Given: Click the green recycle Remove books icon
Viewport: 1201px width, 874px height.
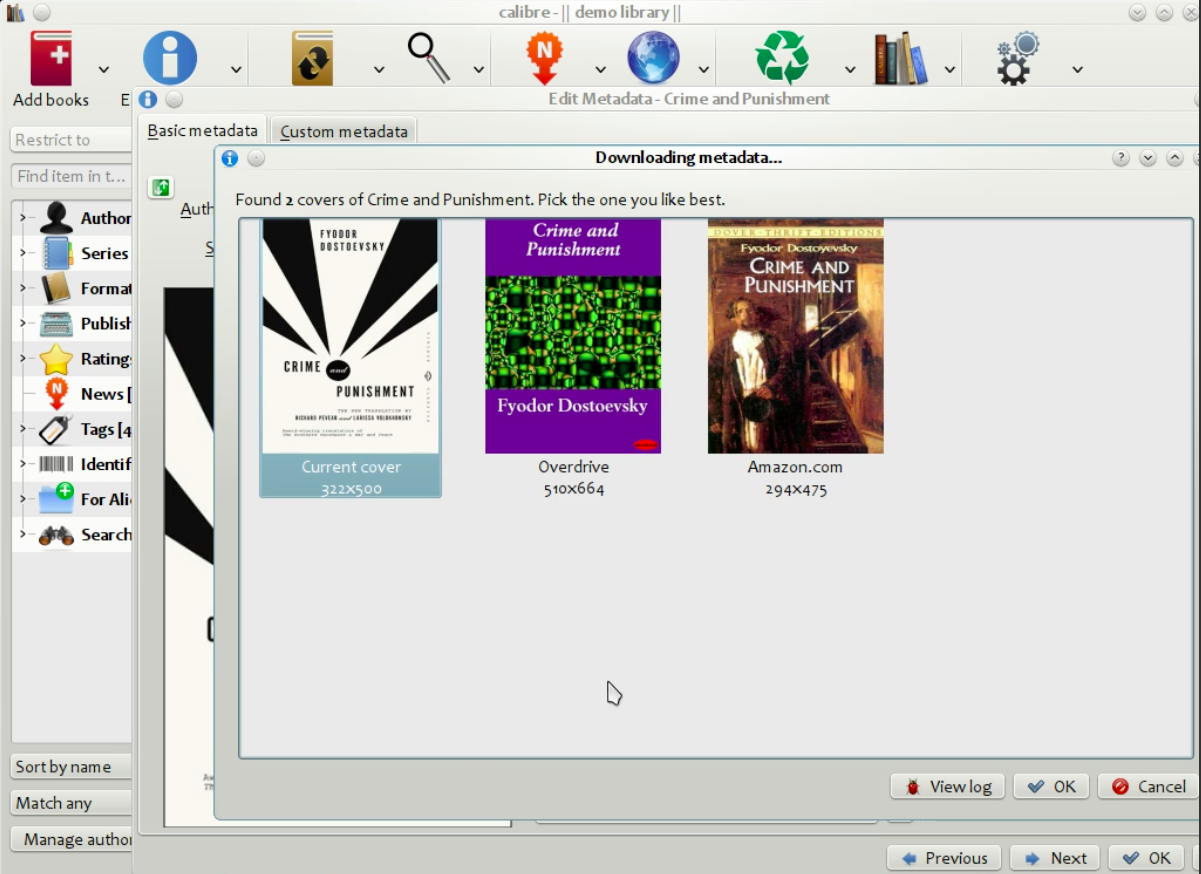Looking at the screenshot, I should click(782, 58).
